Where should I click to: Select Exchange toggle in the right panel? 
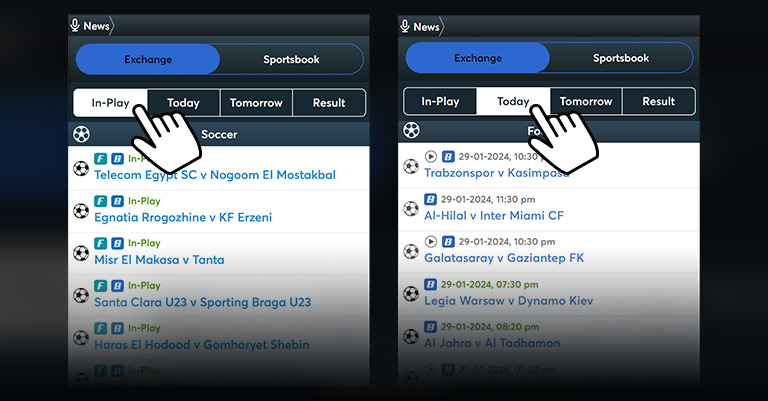tap(478, 58)
